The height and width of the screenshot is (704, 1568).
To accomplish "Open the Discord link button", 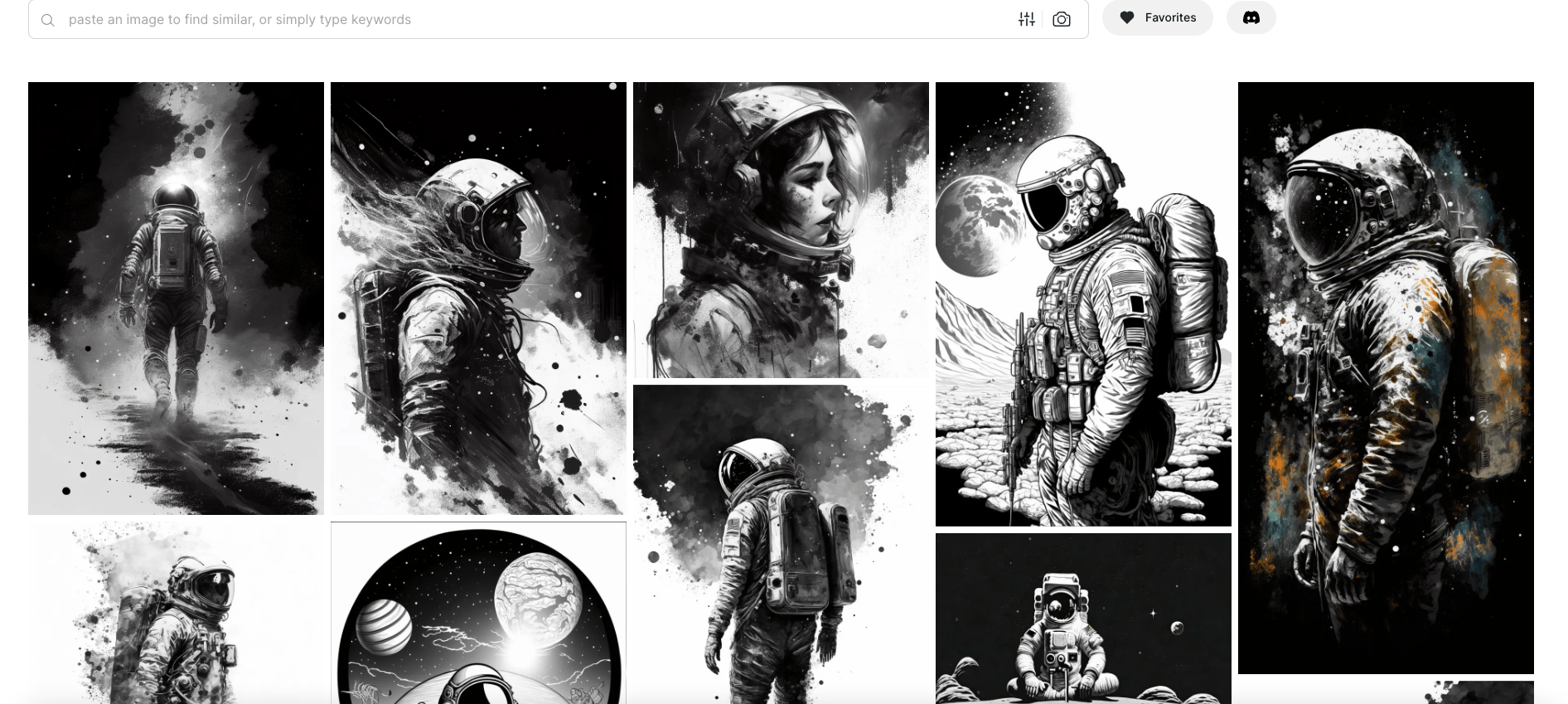I will coord(1251,17).
